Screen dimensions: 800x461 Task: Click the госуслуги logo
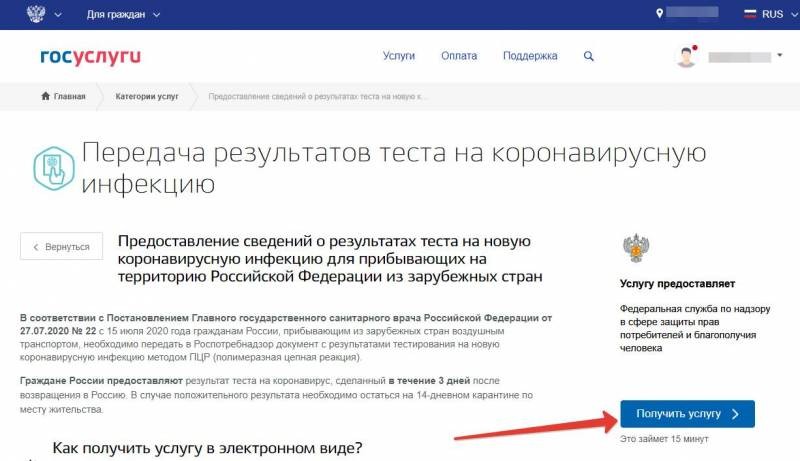point(90,57)
